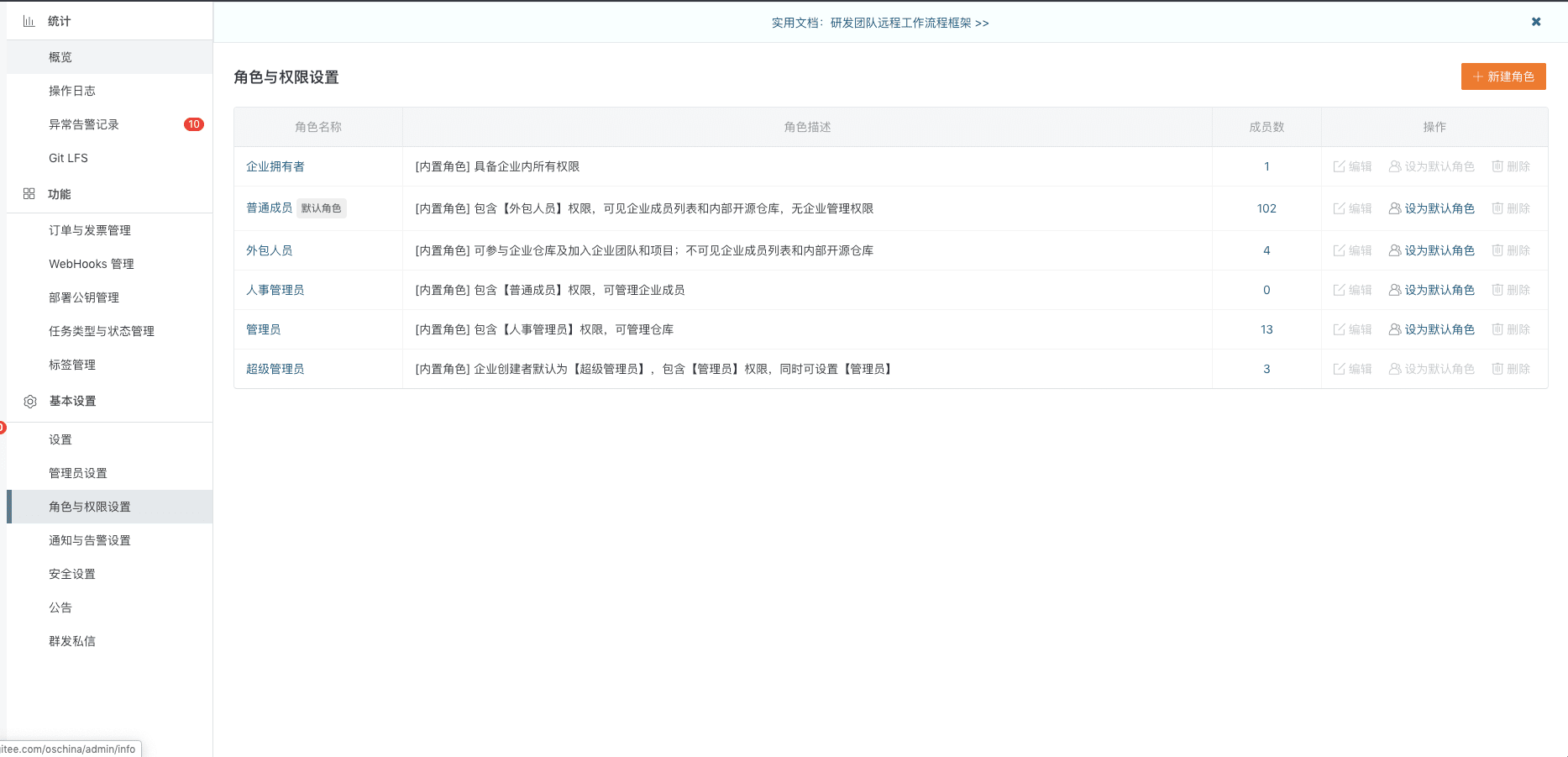Click set-default user icon for 外包人员
This screenshot has width=1568, height=757.
[x=1395, y=250]
